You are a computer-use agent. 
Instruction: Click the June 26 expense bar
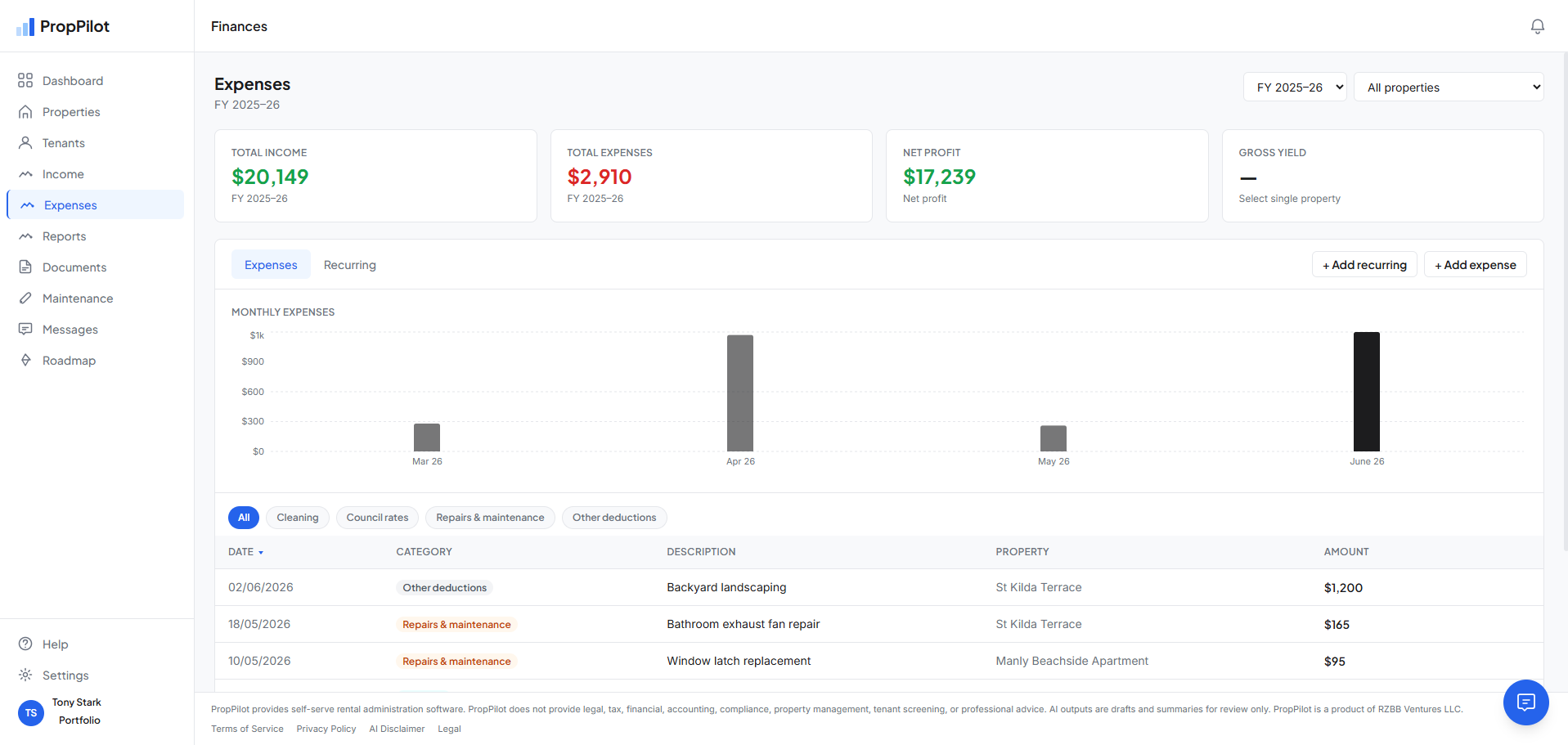1367,392
